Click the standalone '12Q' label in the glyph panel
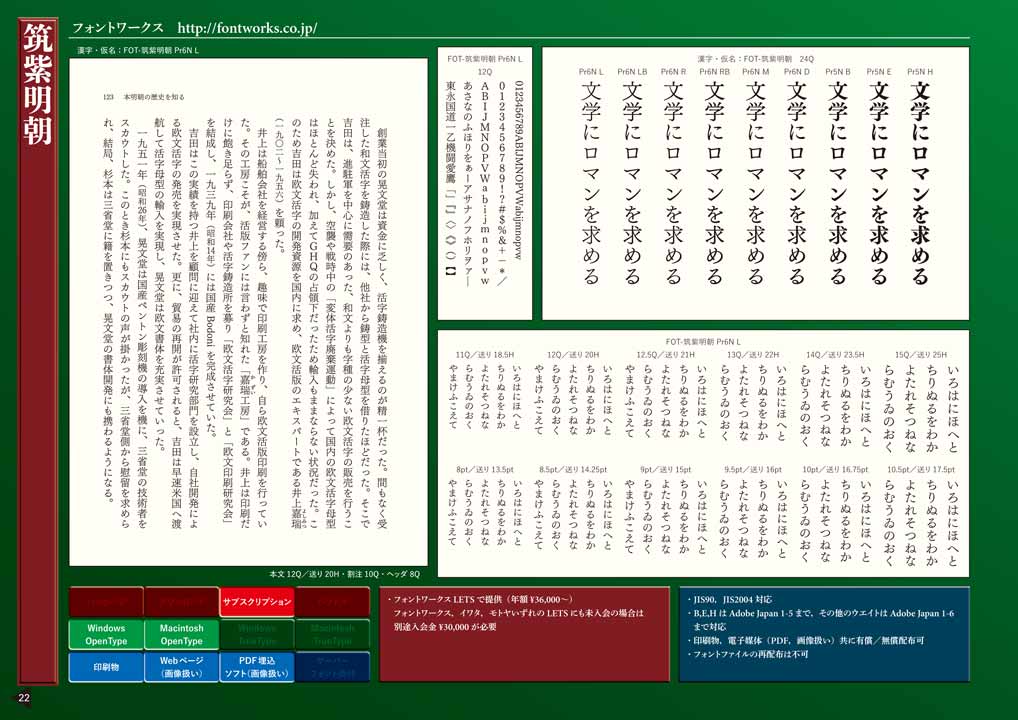Screen dimensions: 1018x720 pyautogui.click(x=485, y=71)
